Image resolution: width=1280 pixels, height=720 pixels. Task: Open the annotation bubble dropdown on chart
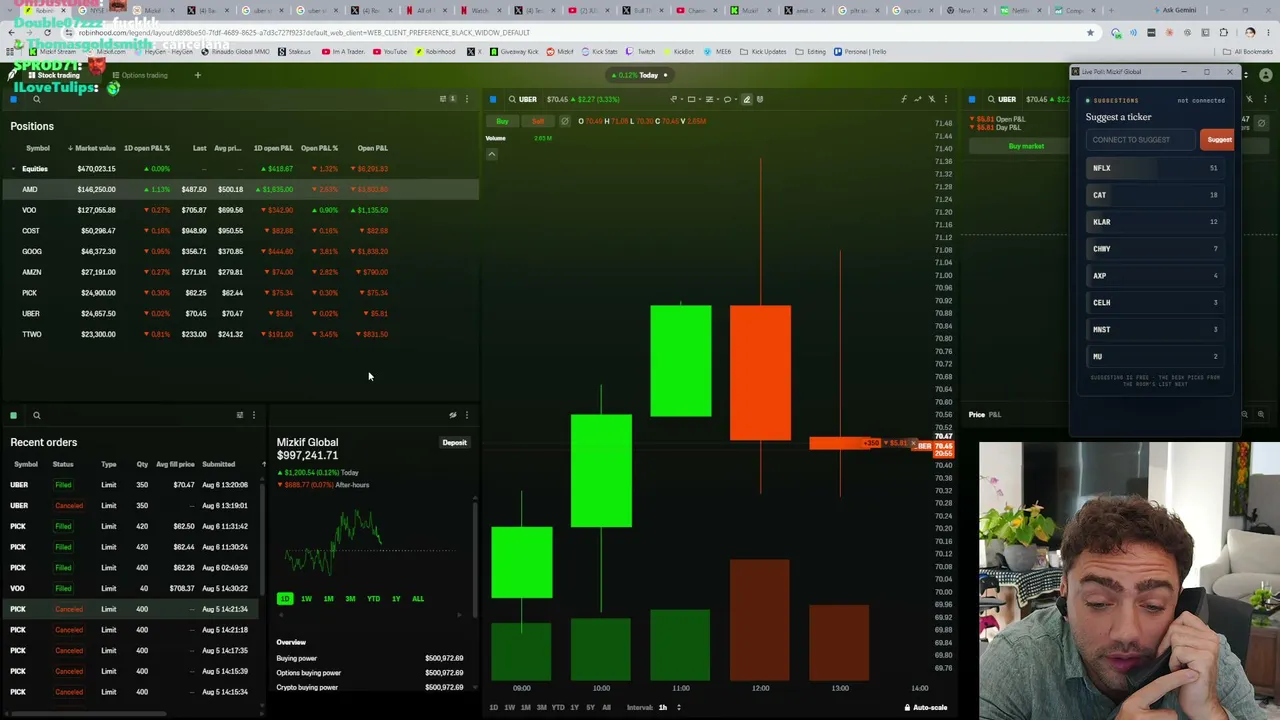(730, 99)
